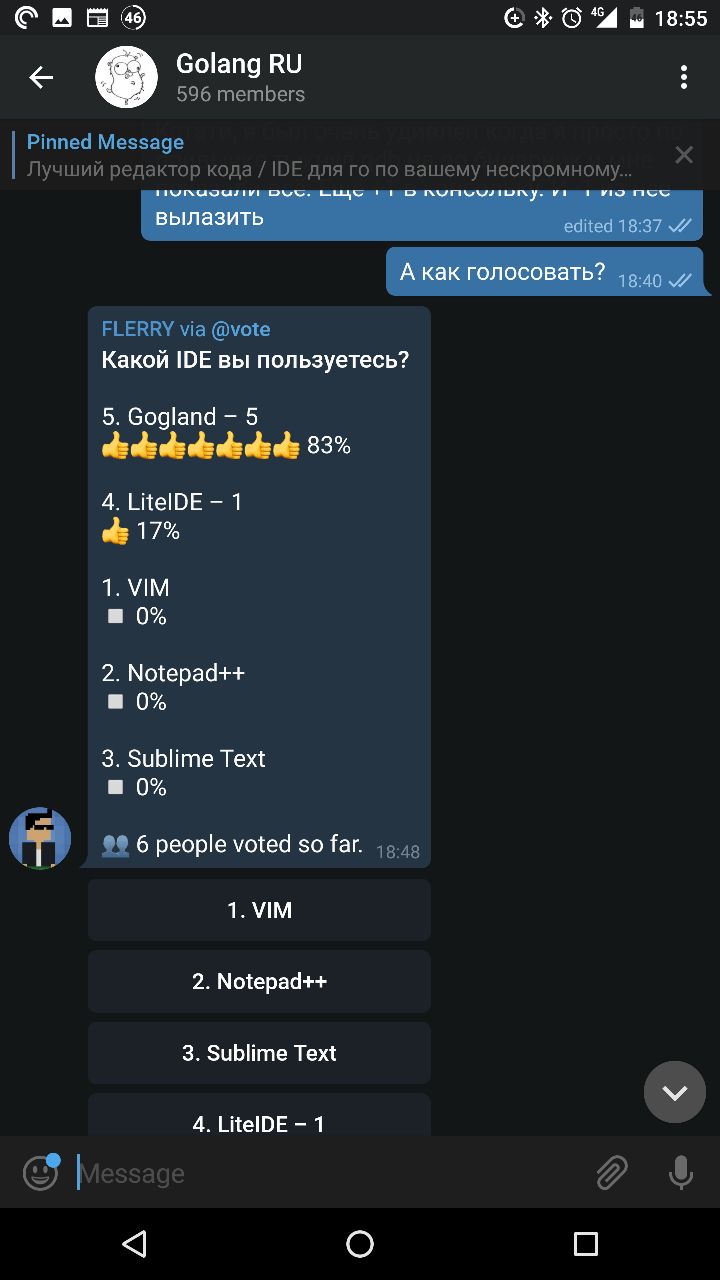Open the emoji picker smiley icon
This screenshot has width=720, height=1280.
(x=40, y=1173)
